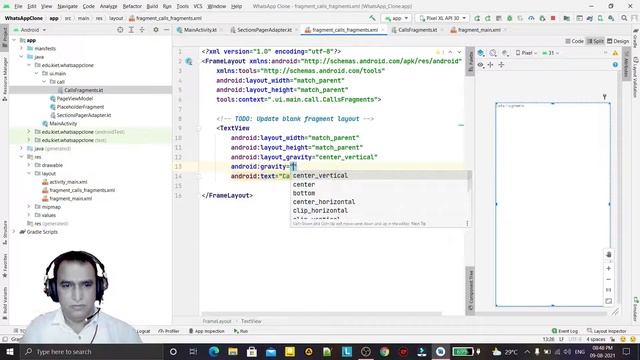
Task: Switch editor to Design view mode
Action: tap(618, 41)
